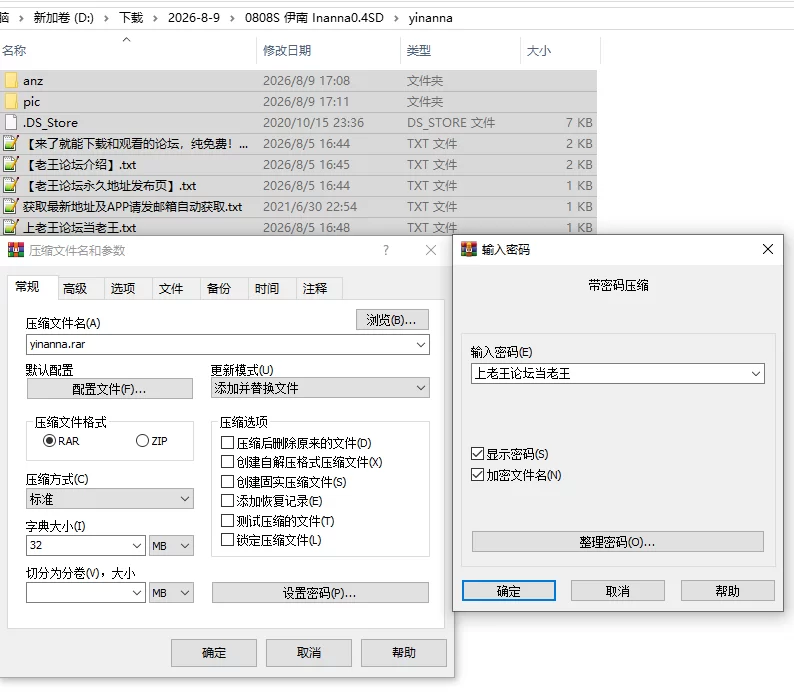The height and width of the screenshot is (696, 794).
Task: Expand breadcrumb chevron after 下载
Action: click(155, 18)
